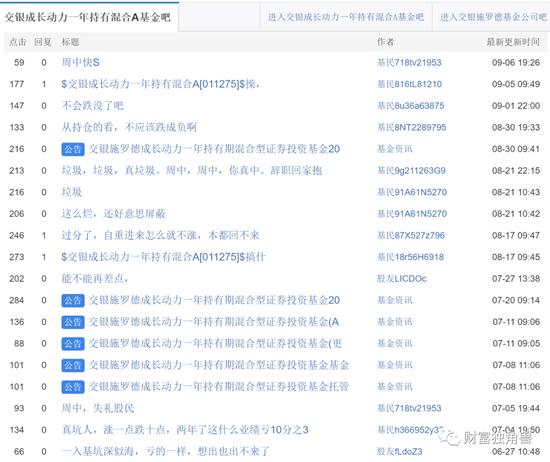550x462 pixels.
Task: Open the 垃圾 post dated 08-21 10:43
Action: (x=72, y=192)
